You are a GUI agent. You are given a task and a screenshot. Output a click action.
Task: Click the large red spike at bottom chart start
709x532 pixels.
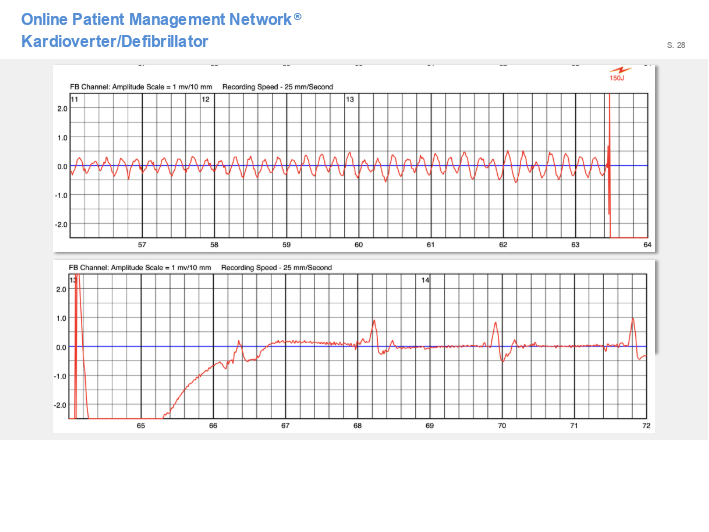[77, 330]
